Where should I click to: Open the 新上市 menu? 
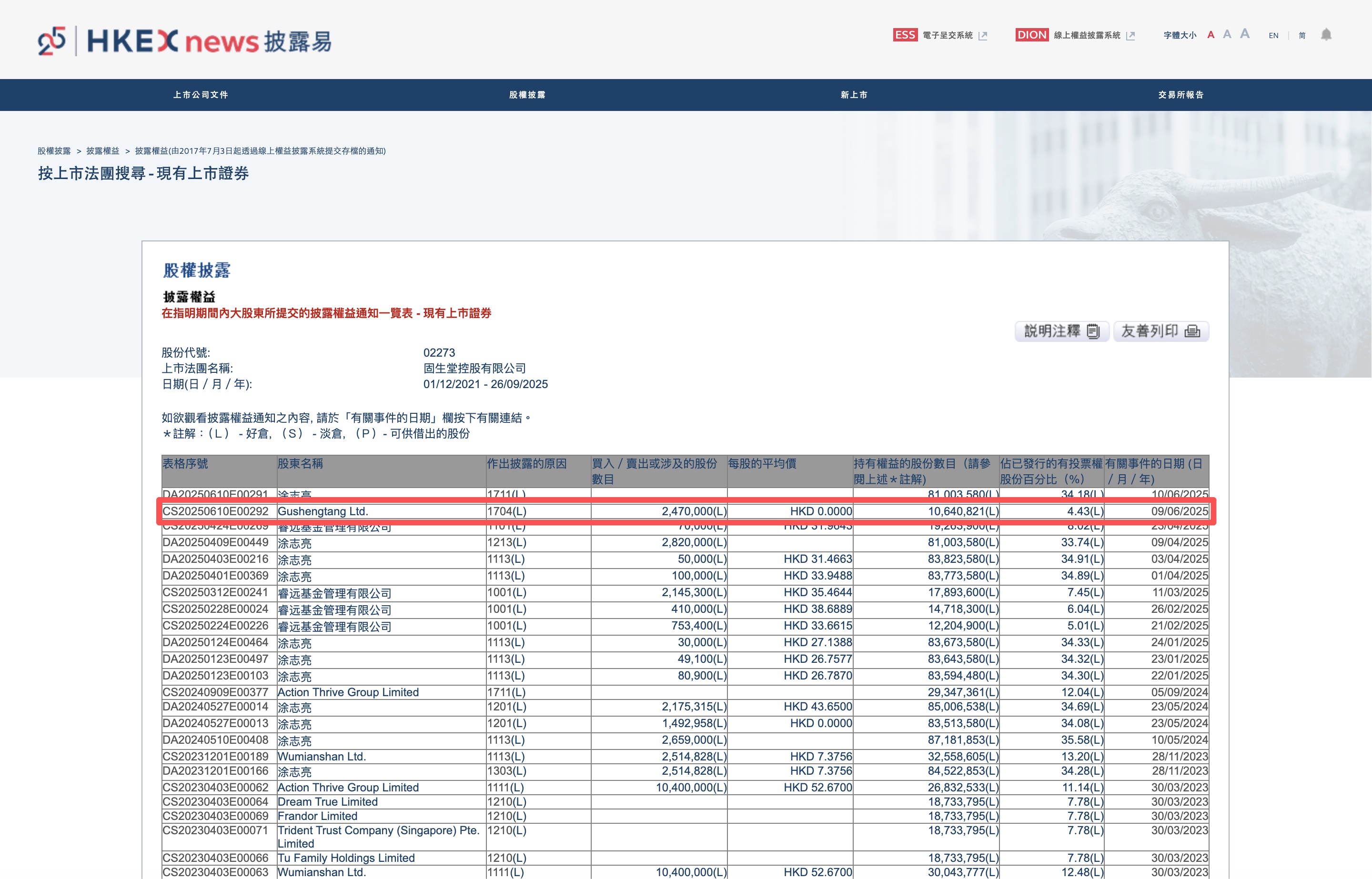tap(854, 95)
